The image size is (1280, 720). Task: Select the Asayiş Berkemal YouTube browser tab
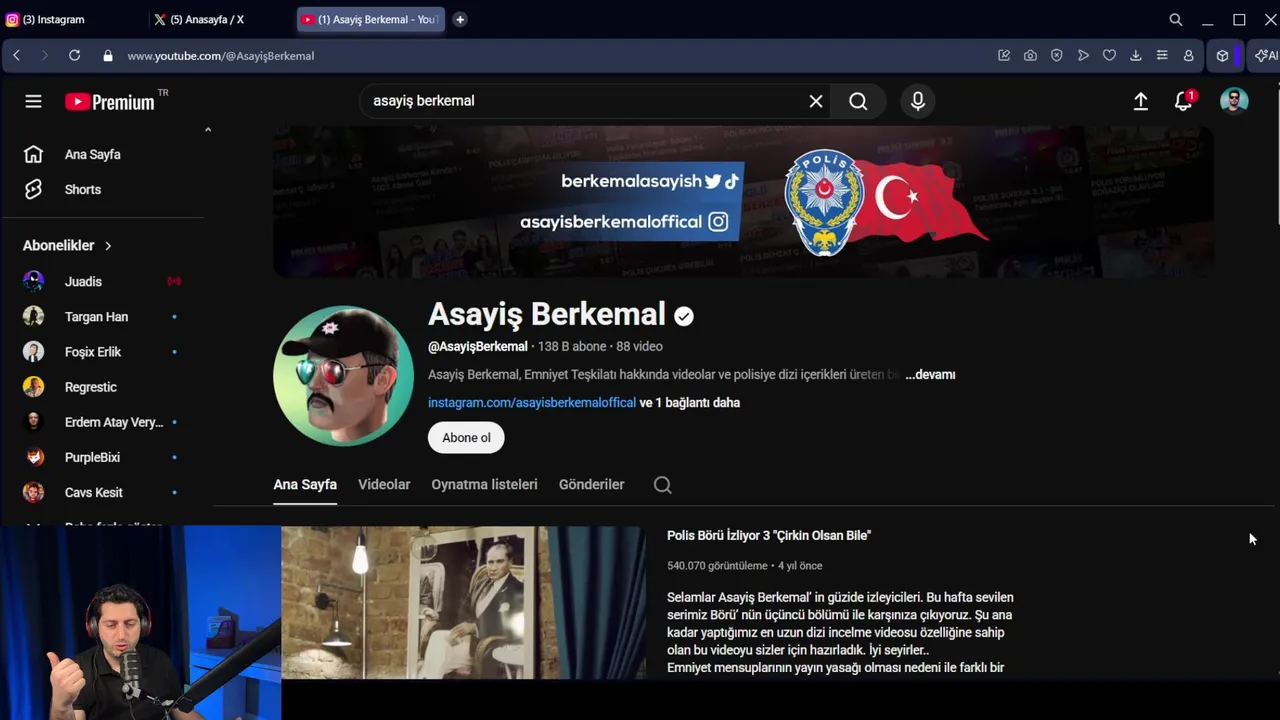tap(370, 19)
